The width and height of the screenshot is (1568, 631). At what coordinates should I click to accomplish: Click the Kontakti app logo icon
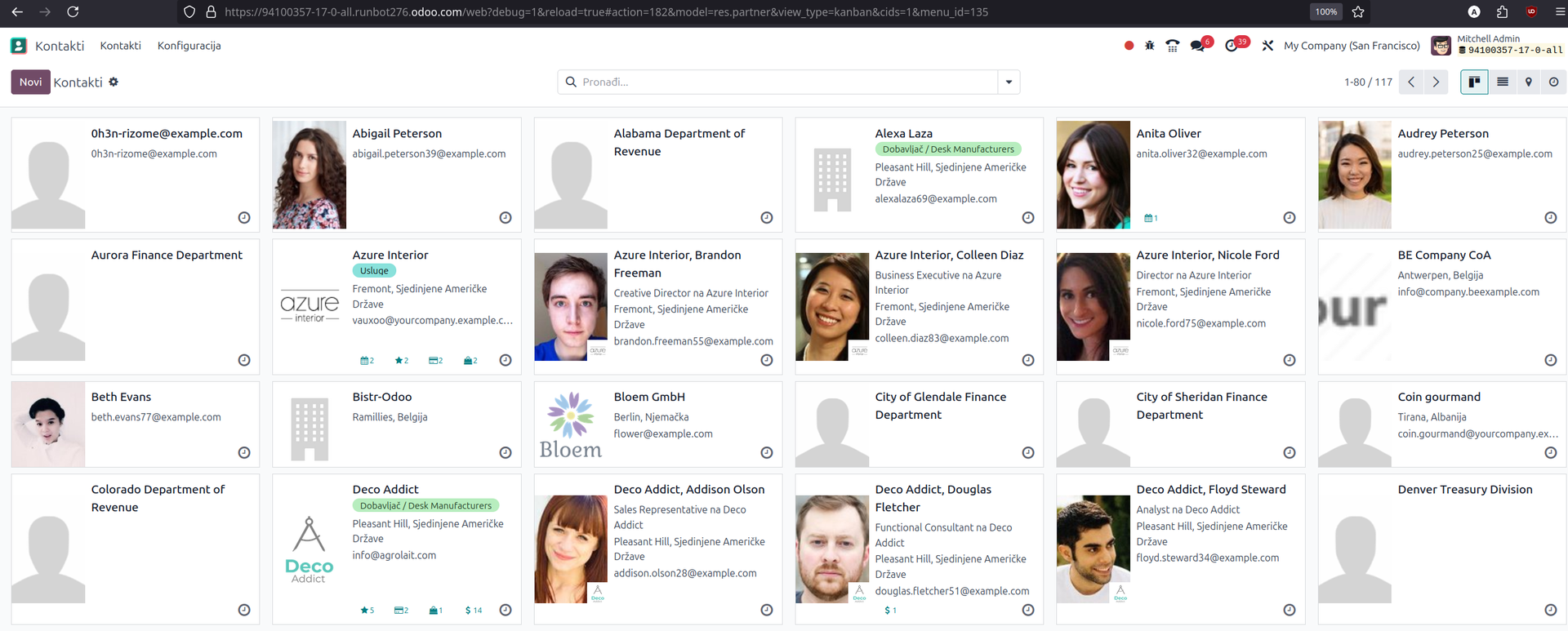click(x=19, y=46)
